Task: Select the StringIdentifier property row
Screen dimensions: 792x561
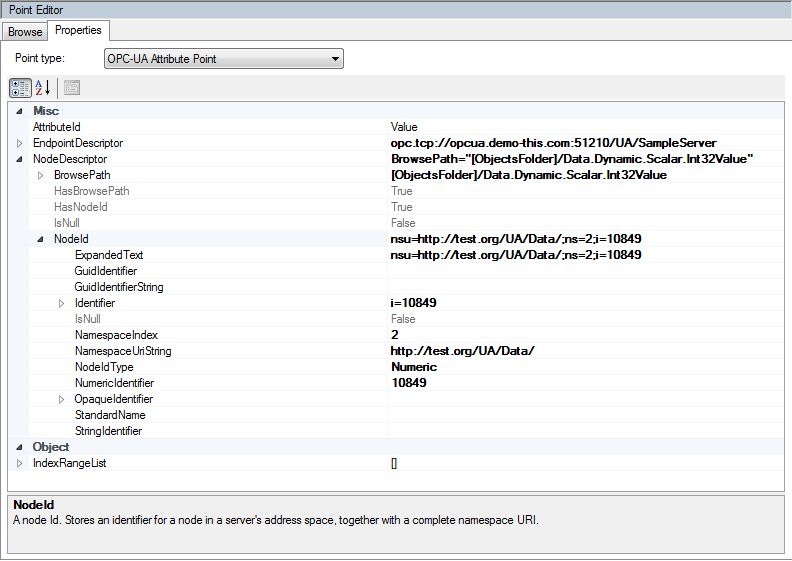Action: point(108,431)
